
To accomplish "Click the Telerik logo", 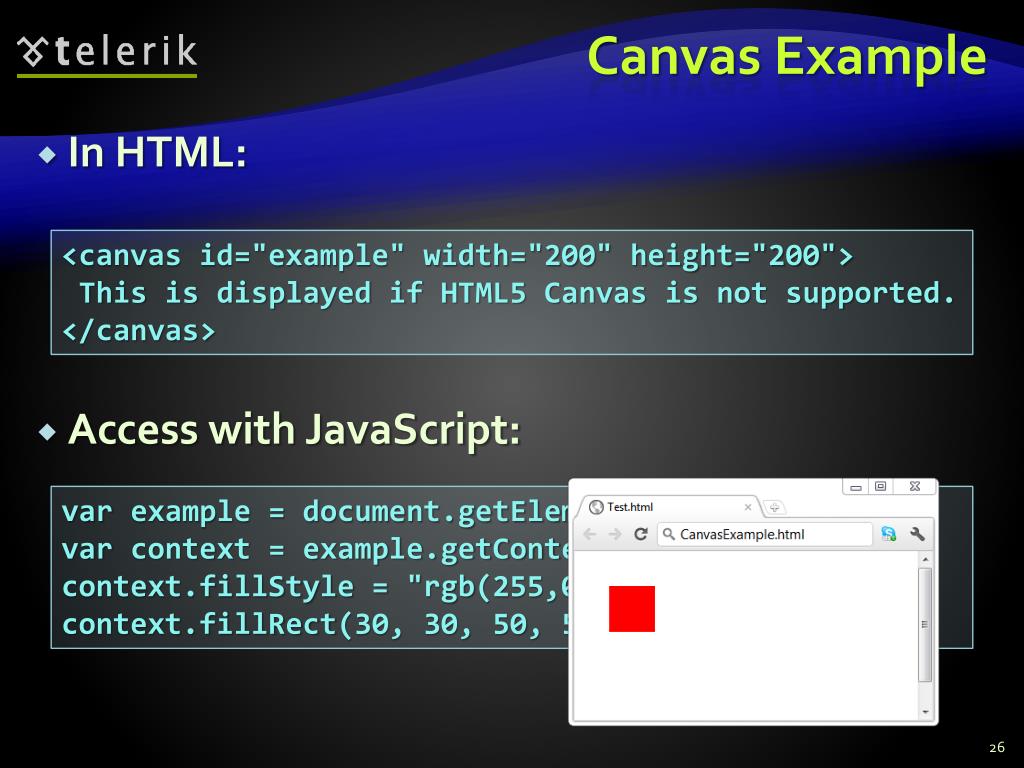I will coord(107,55).
